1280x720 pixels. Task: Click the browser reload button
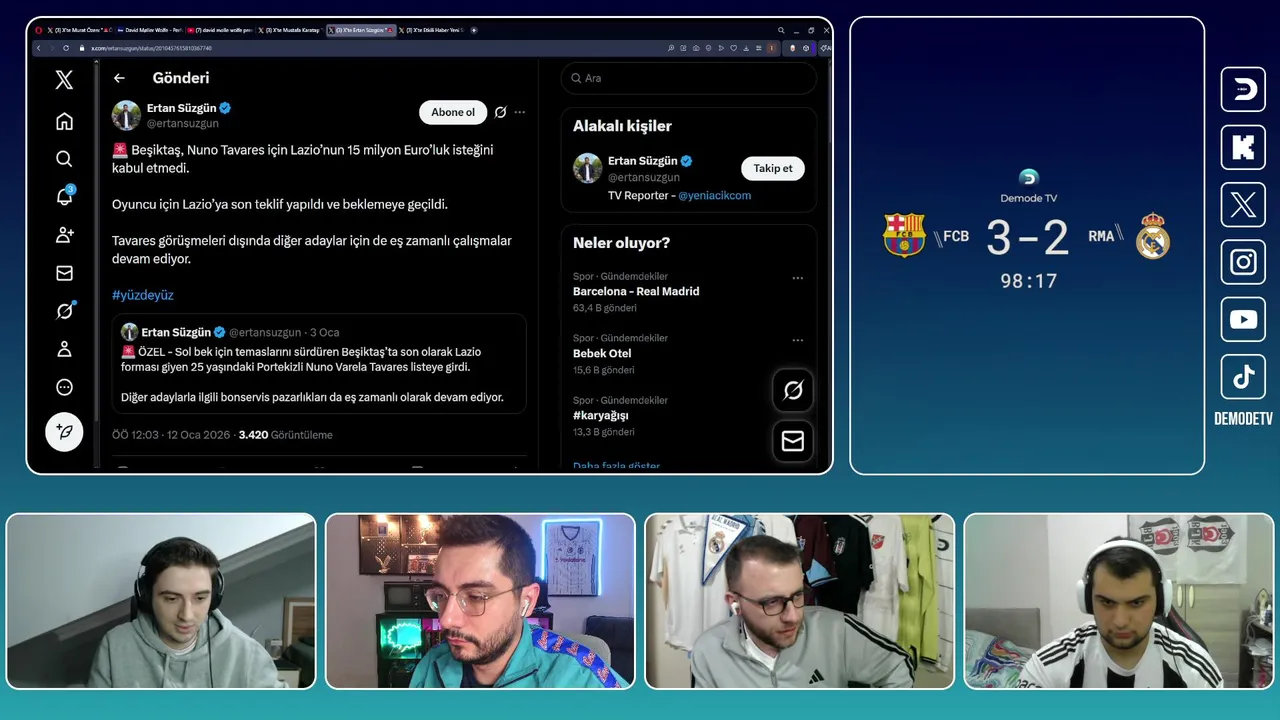pos(66,48)
